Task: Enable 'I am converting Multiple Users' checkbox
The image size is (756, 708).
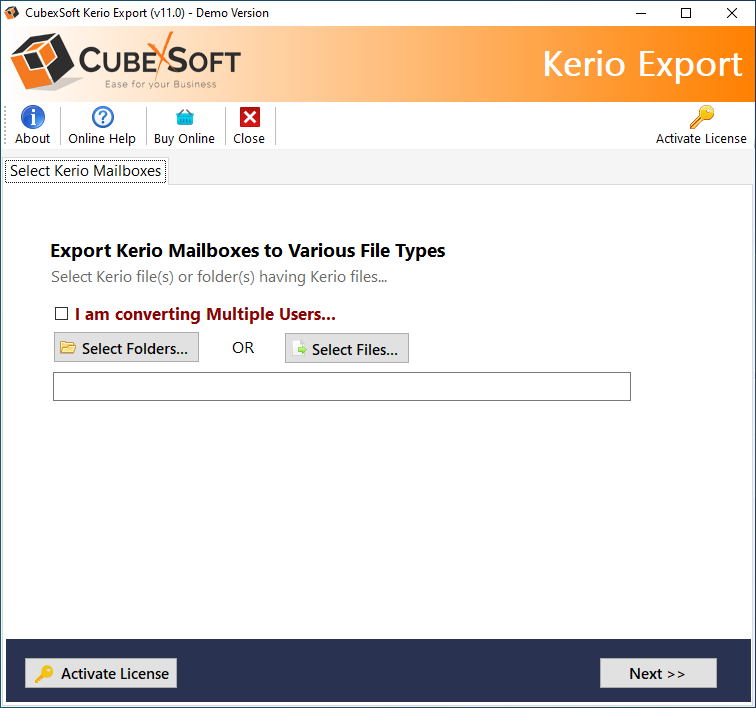Action: click(x=61, y=313)
